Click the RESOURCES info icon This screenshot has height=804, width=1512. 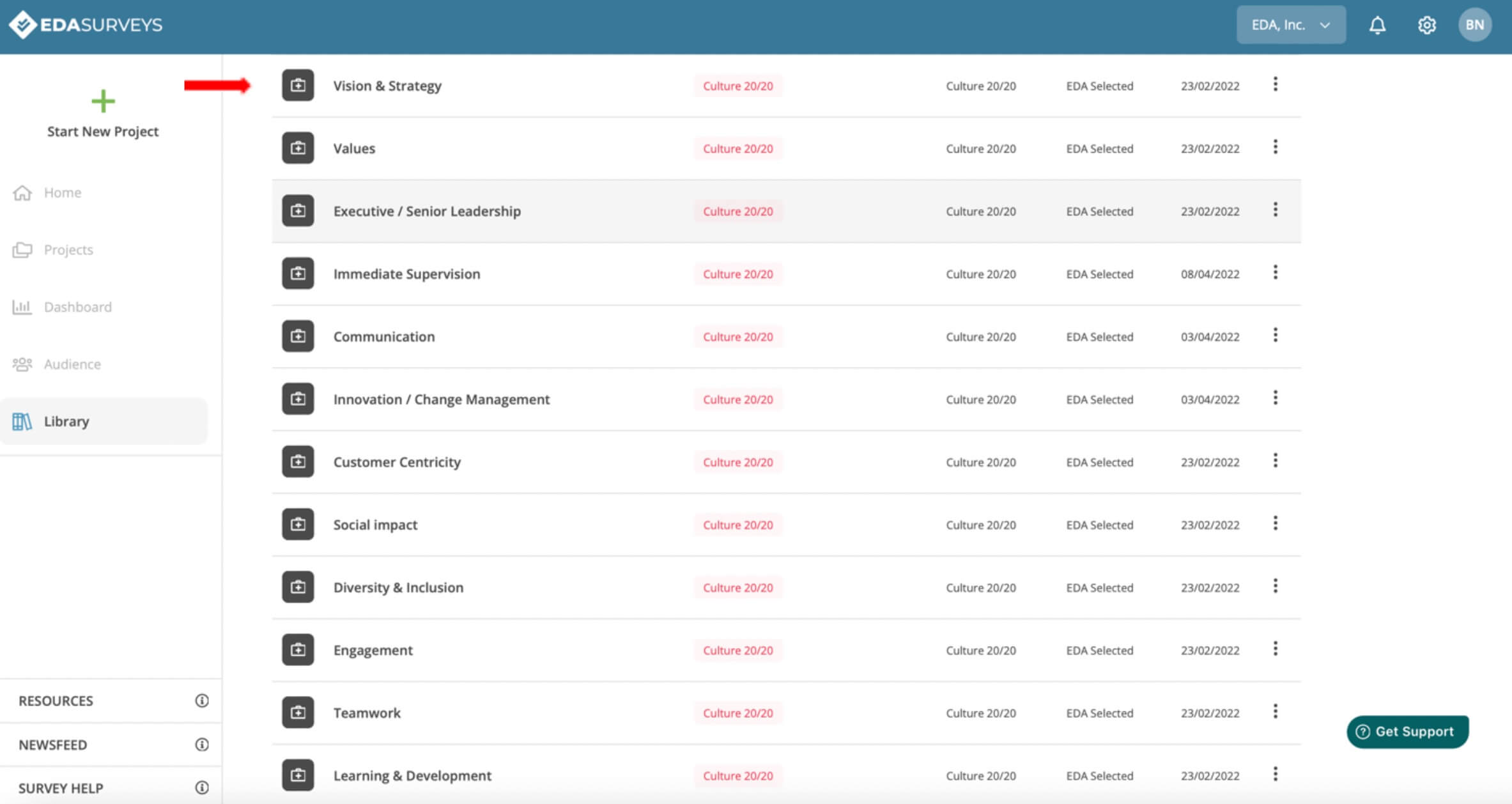(202, 700)
